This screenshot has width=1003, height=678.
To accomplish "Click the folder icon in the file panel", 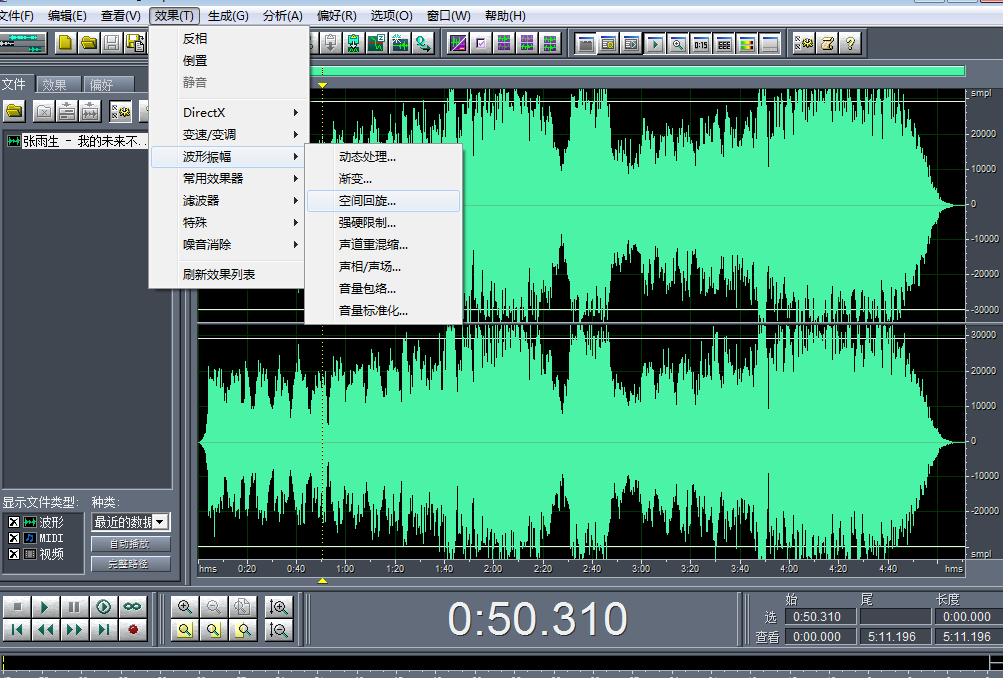I will (14, 111).
